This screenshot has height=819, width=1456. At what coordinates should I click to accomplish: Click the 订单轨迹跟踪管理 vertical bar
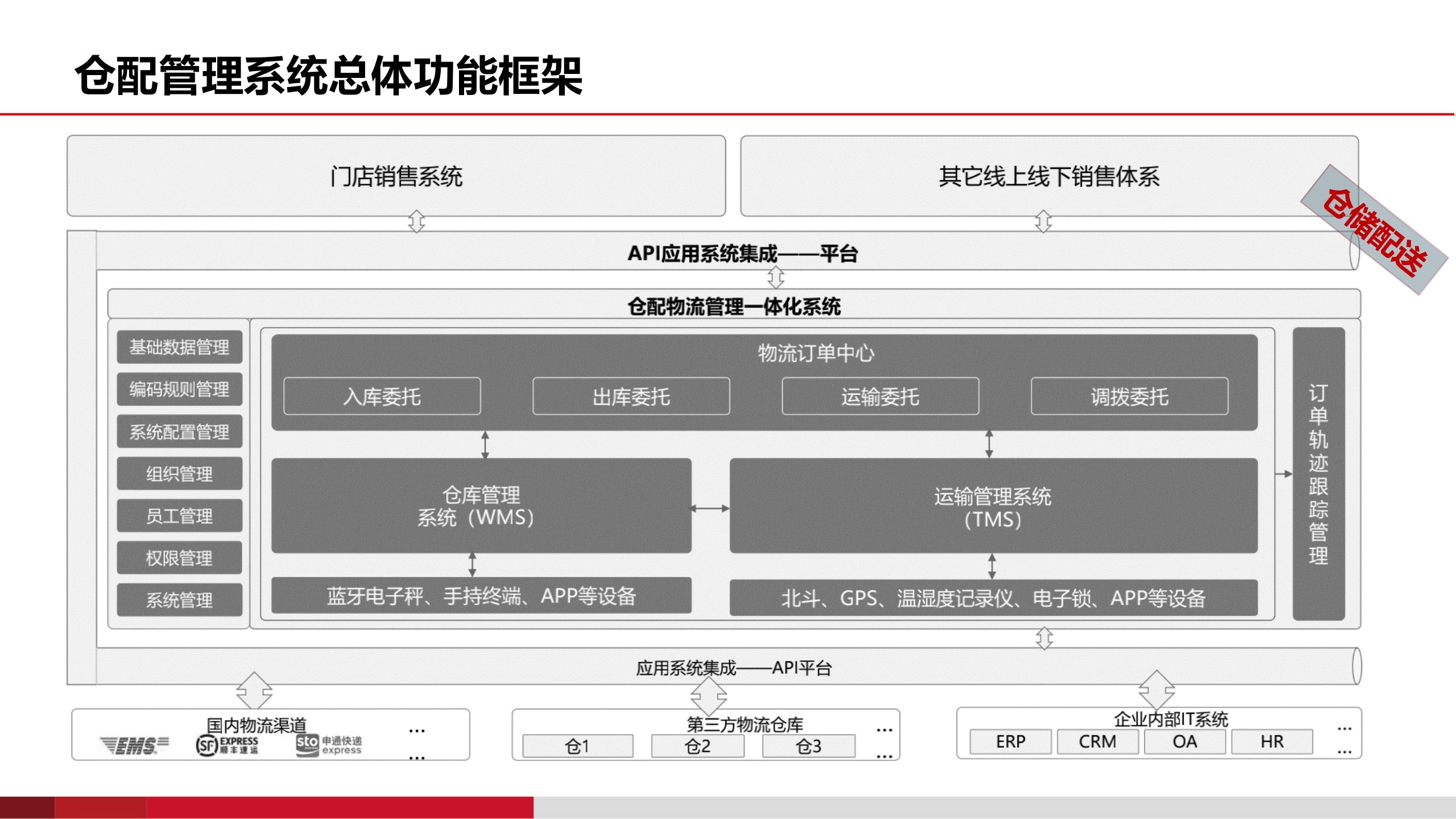1318,474
